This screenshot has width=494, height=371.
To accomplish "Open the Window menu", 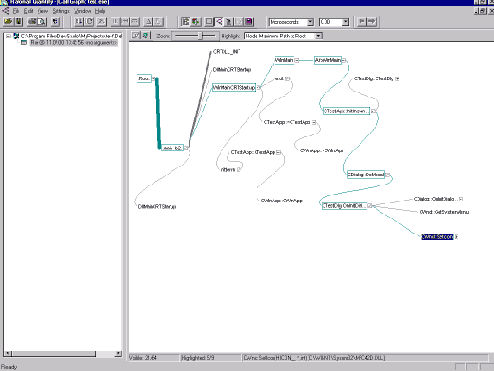I will coord(83,11).
